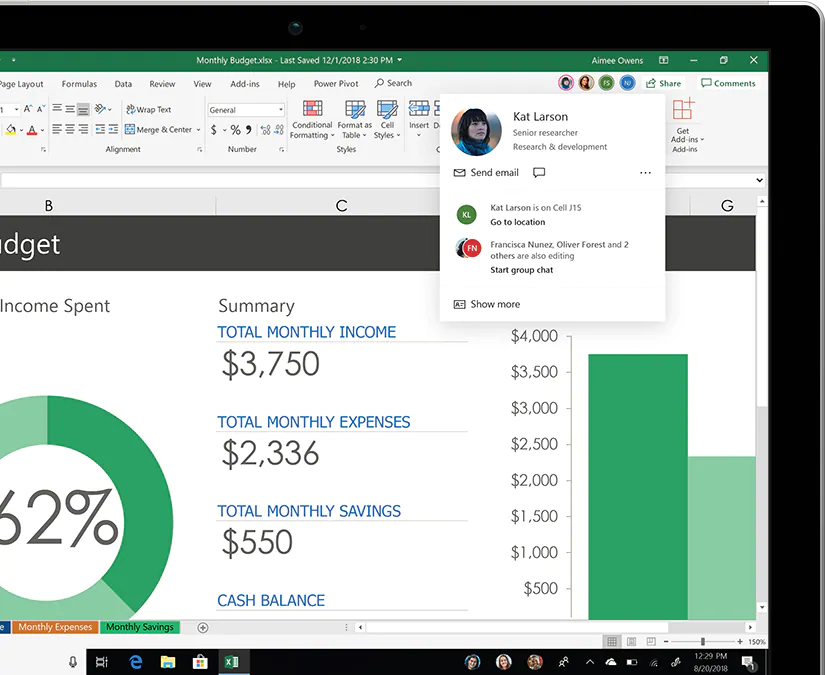Click the Insert cells button

419,119
